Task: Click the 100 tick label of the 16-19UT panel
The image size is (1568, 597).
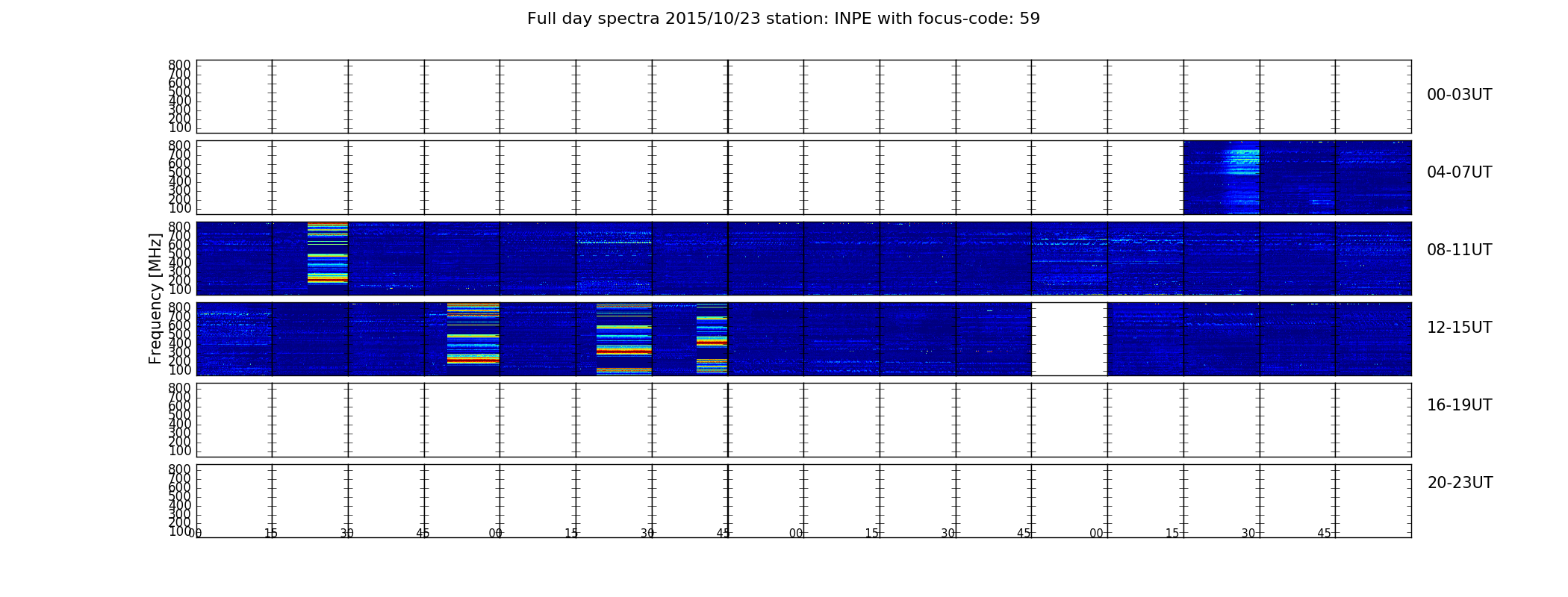Action: click(x=179, y=451)
